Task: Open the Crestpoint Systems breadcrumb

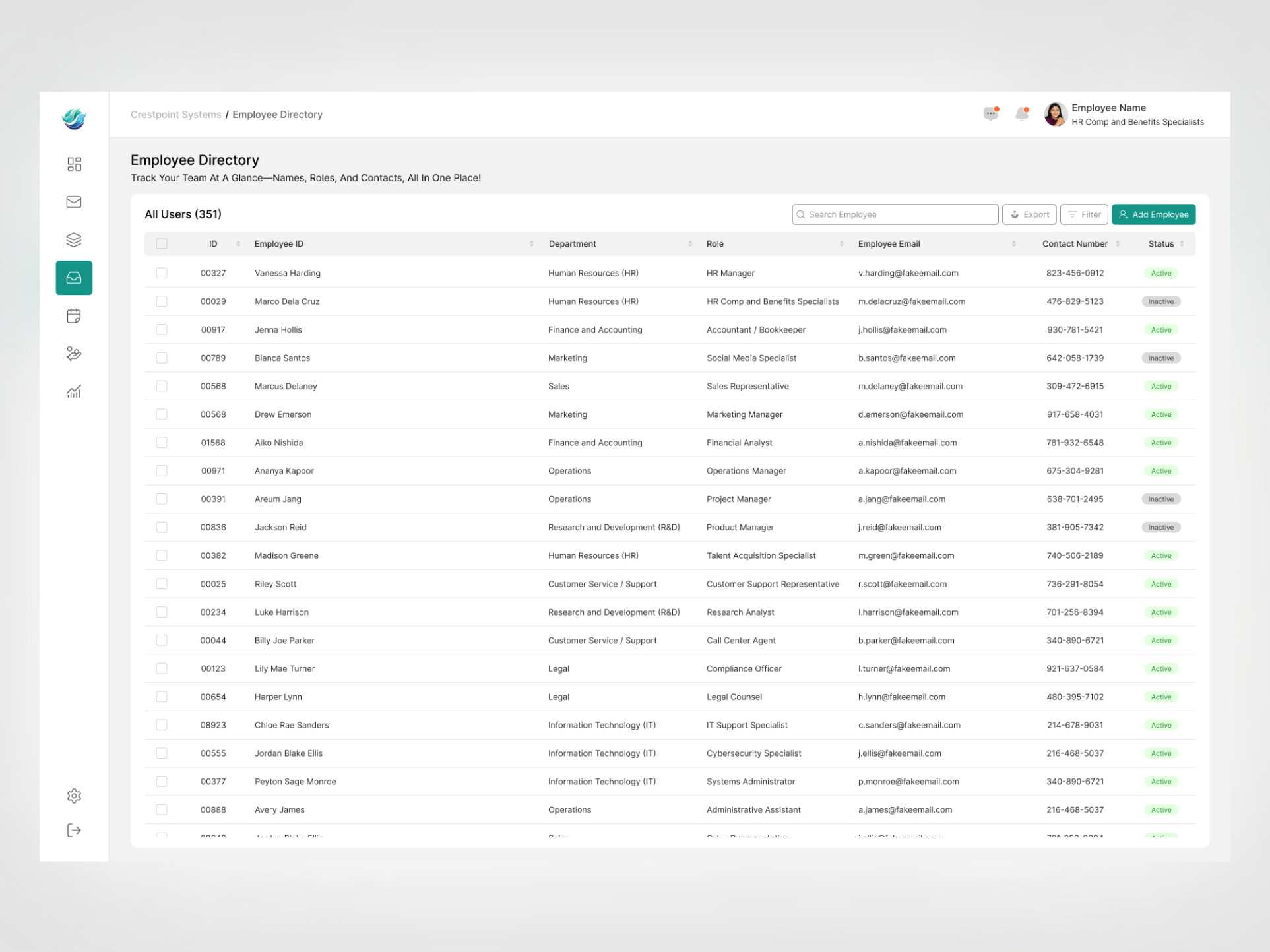Action: click(175, 114)
